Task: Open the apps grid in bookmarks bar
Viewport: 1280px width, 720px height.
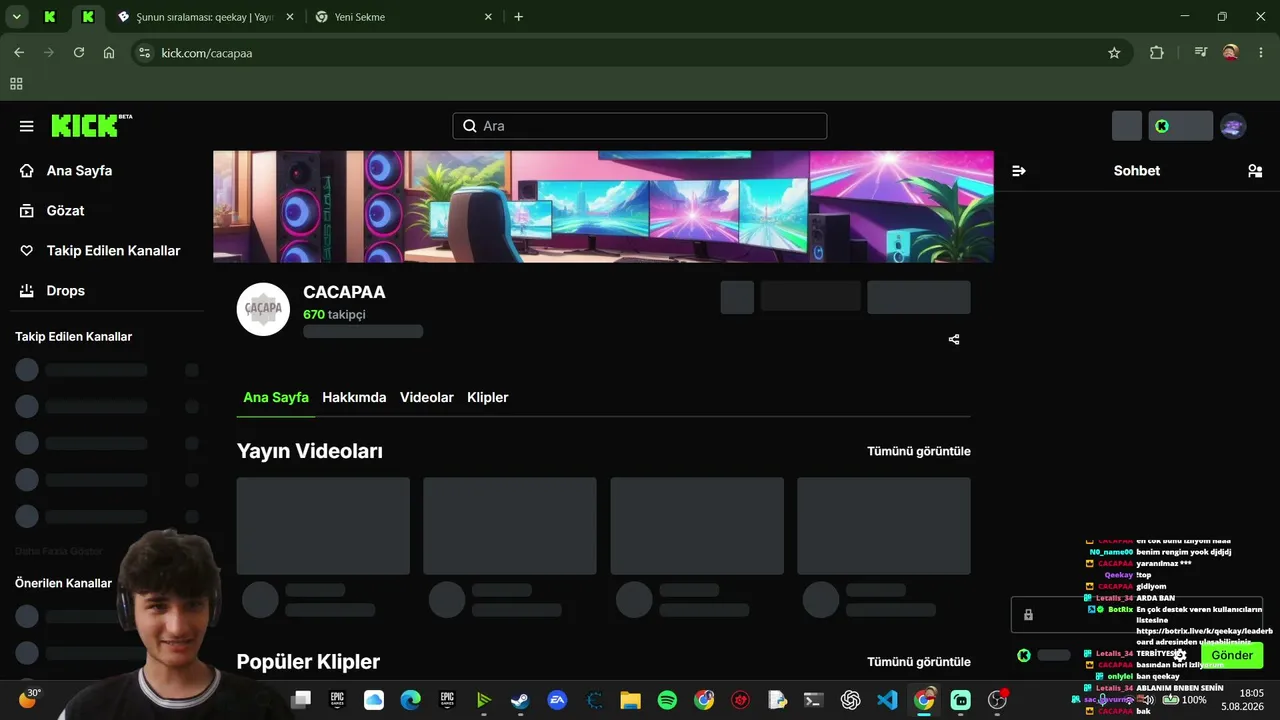Action: click(x=16, y=84)
